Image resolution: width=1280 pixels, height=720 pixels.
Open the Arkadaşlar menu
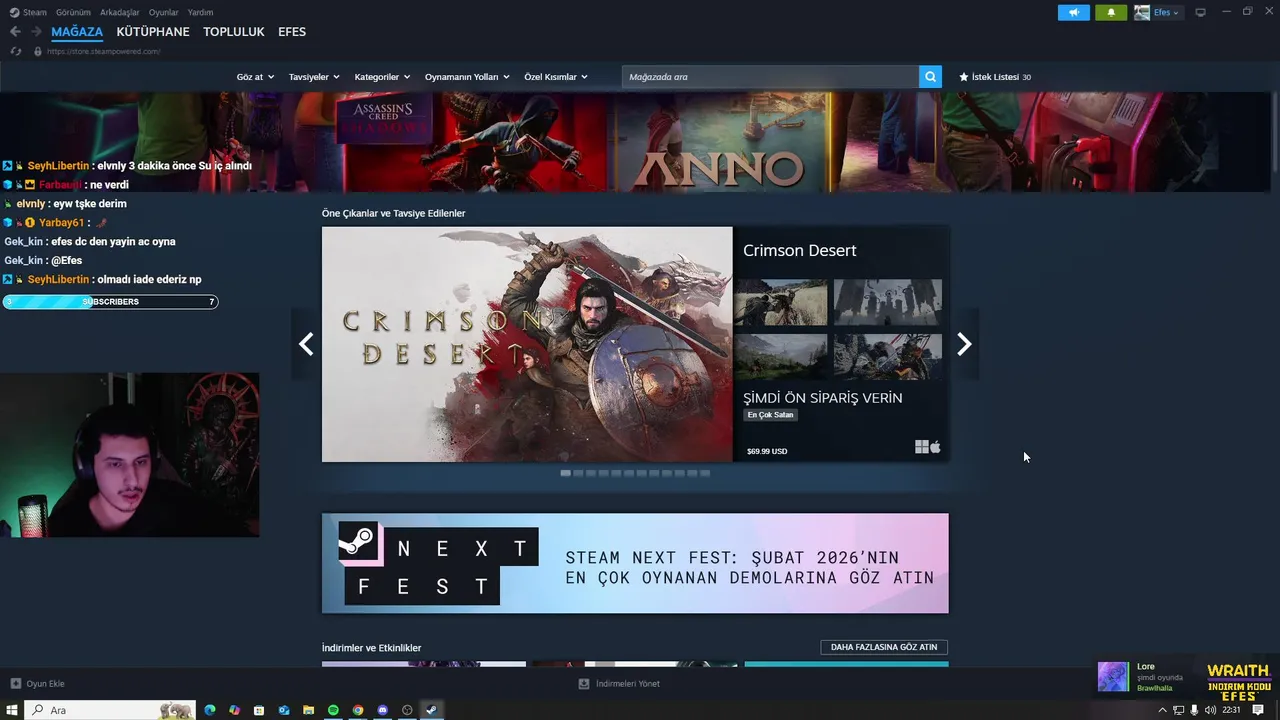(119, 12)
